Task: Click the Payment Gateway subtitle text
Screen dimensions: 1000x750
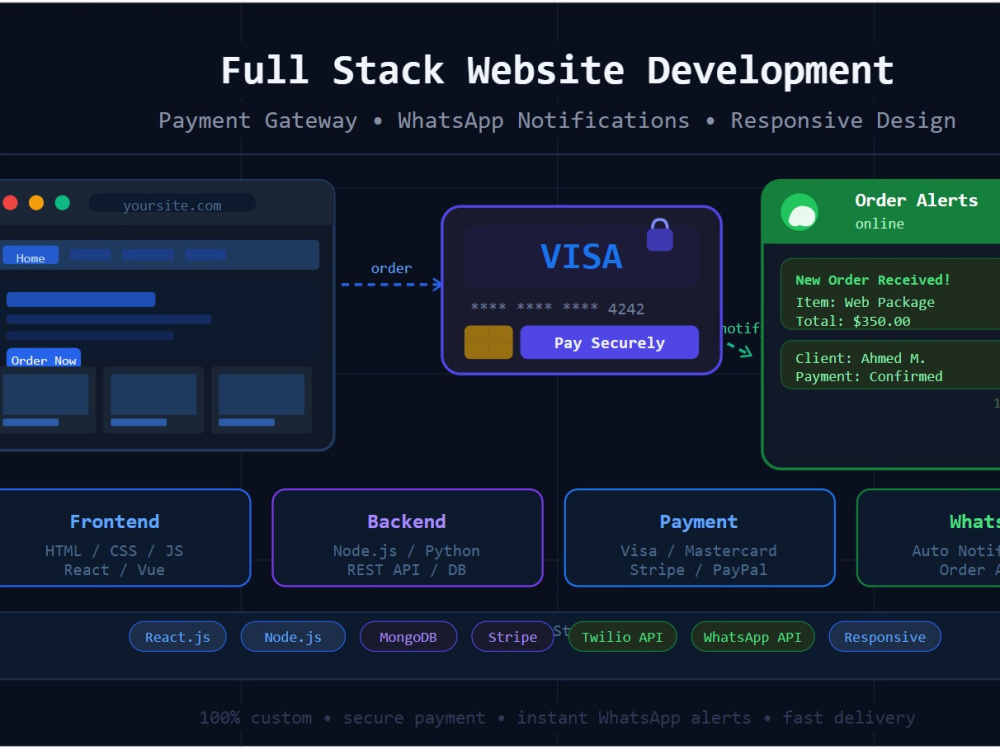Action: pos(258,121)
